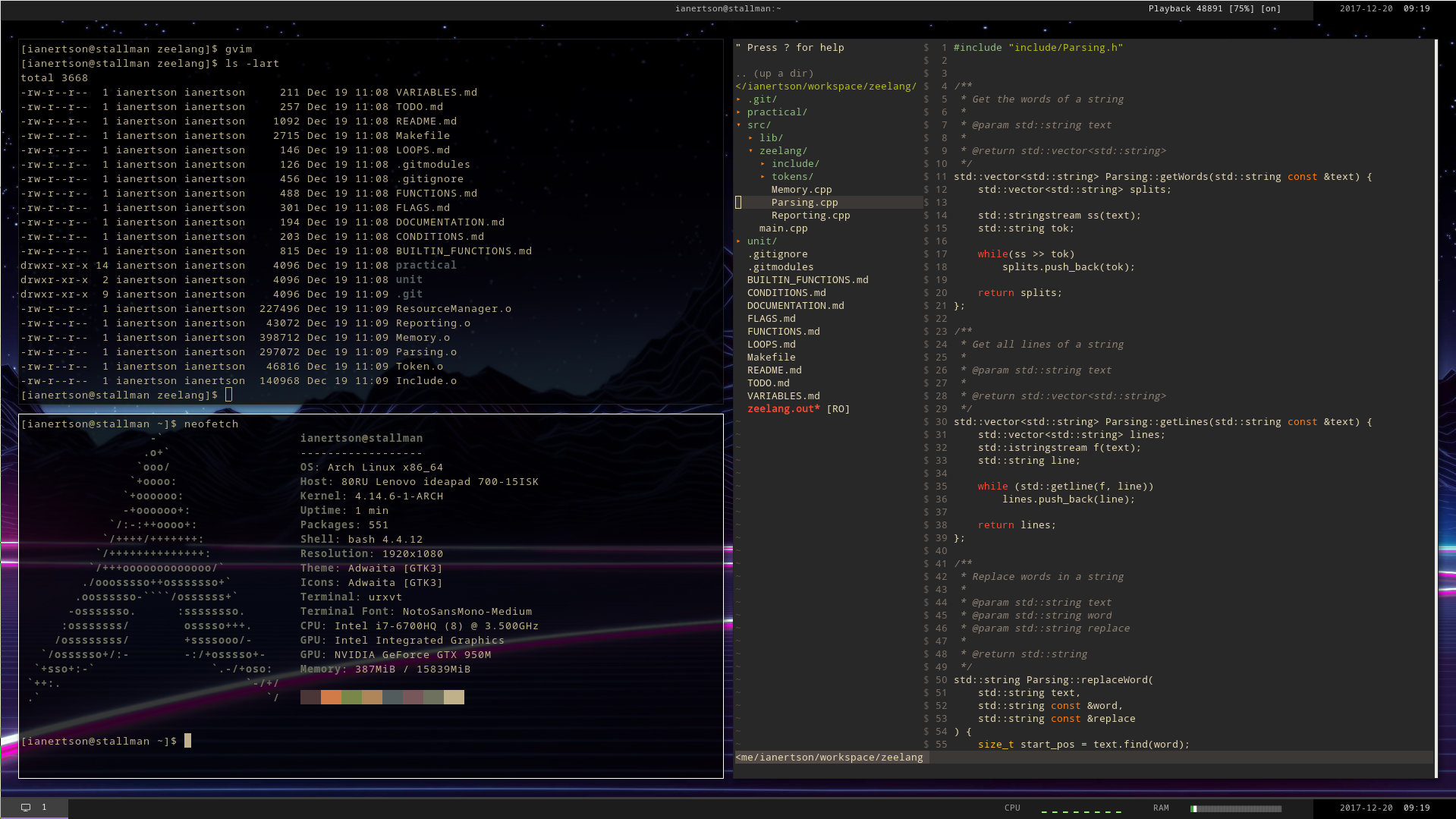Open TODO.md in the file tree
The image size is (1456, 819).
click(x=768, y=383)
